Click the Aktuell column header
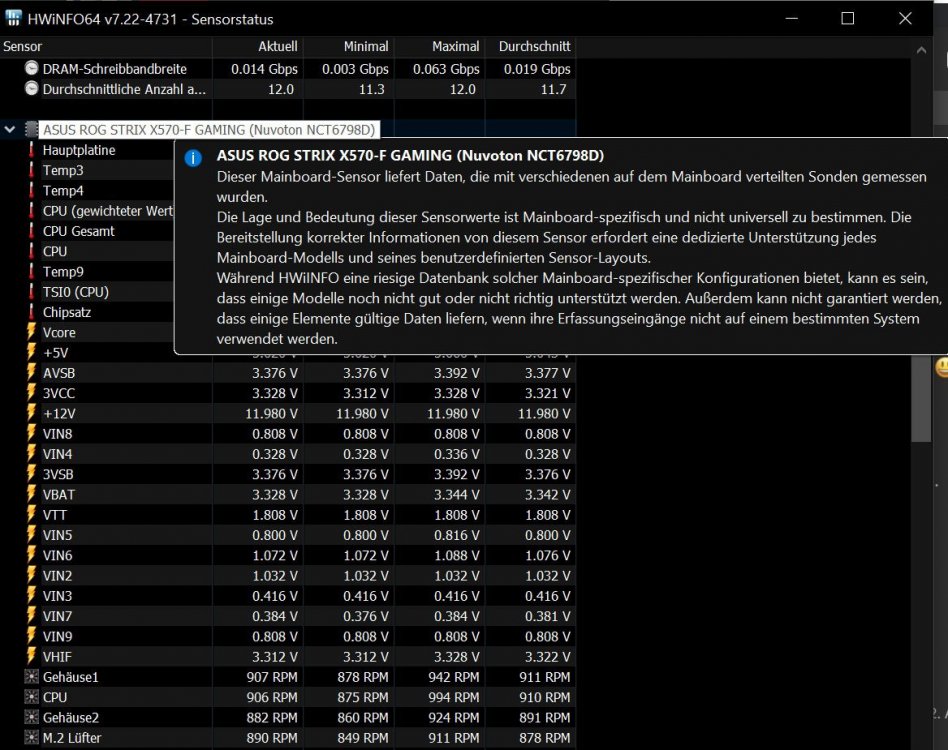Screen dimensions: 948x750 click(x=258, y=47)
